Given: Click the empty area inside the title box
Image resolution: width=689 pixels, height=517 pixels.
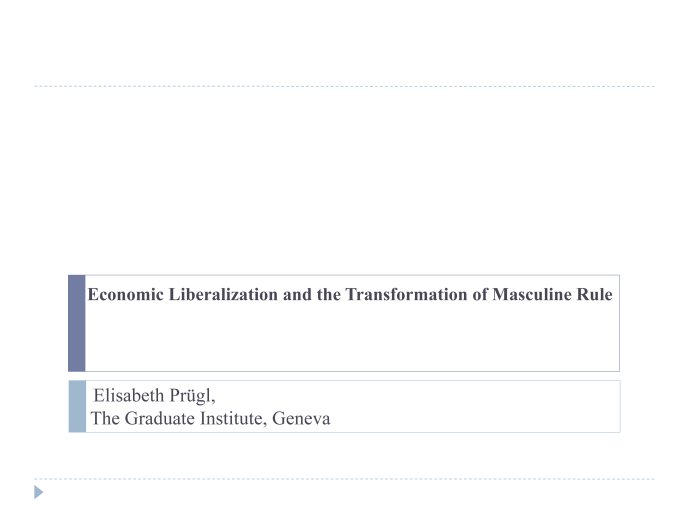Looking at the screenshot, I should click(x=352, y=338).
